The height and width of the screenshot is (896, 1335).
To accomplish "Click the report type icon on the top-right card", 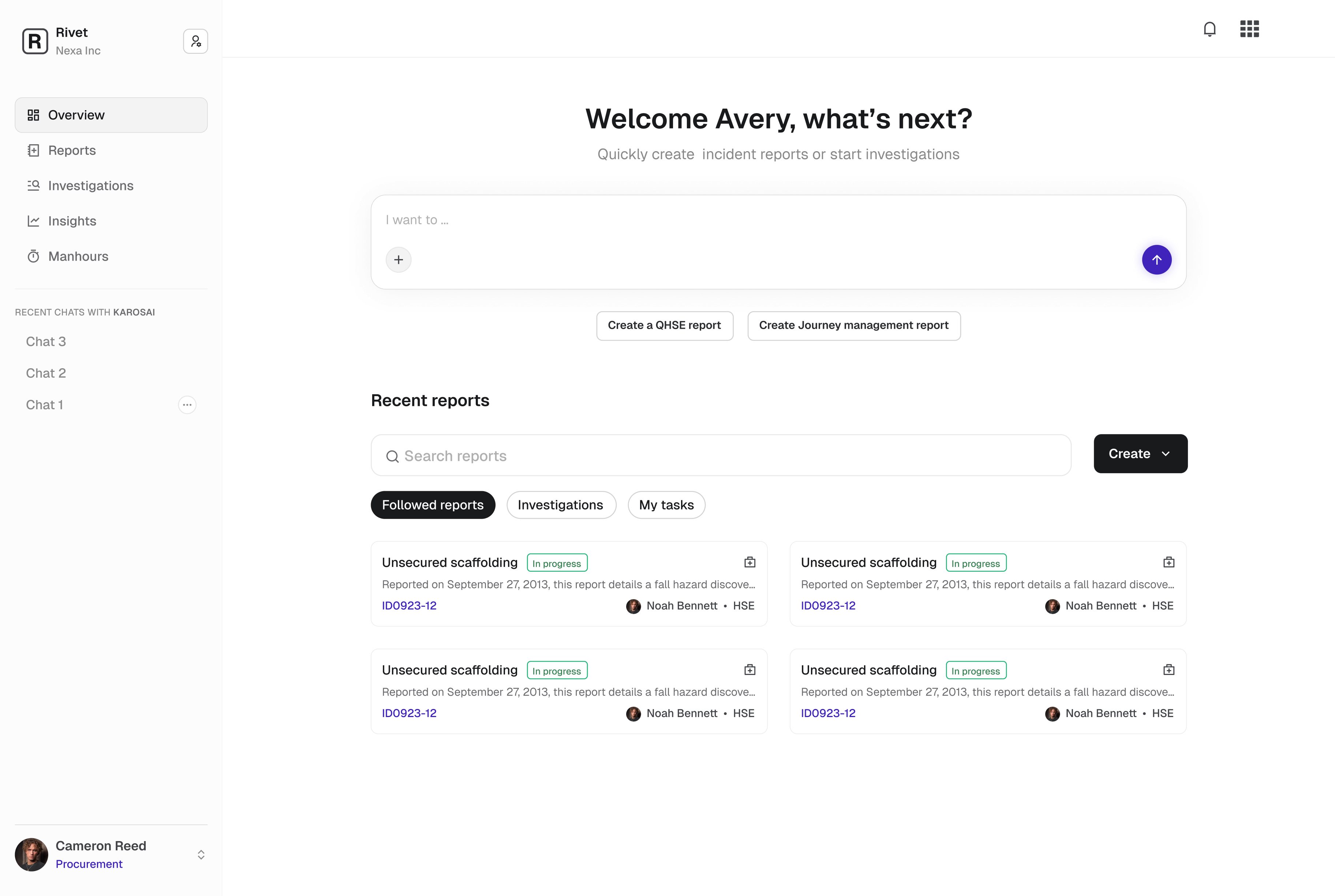I will click(x=1169, y=562).
